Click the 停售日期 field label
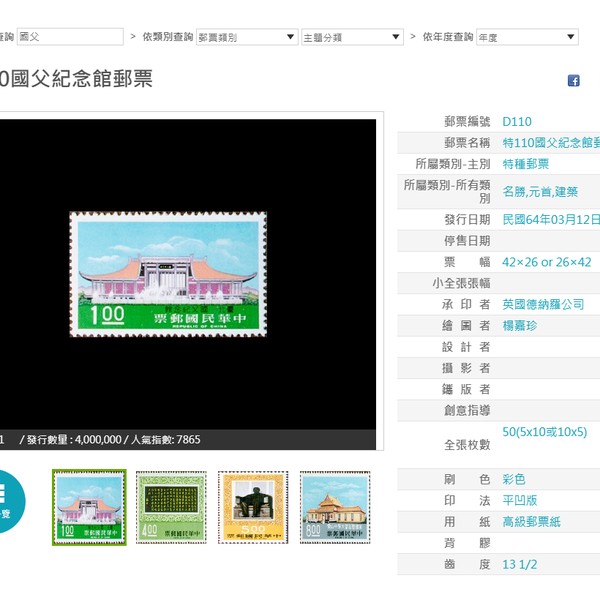The height and width of the screenshot is (600, 600). coord(467,241)
